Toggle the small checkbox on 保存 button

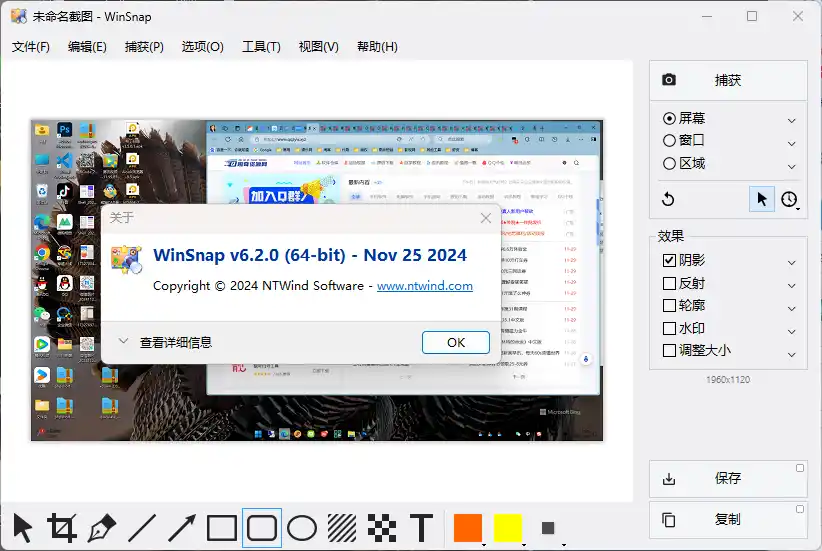coord(799,468)
